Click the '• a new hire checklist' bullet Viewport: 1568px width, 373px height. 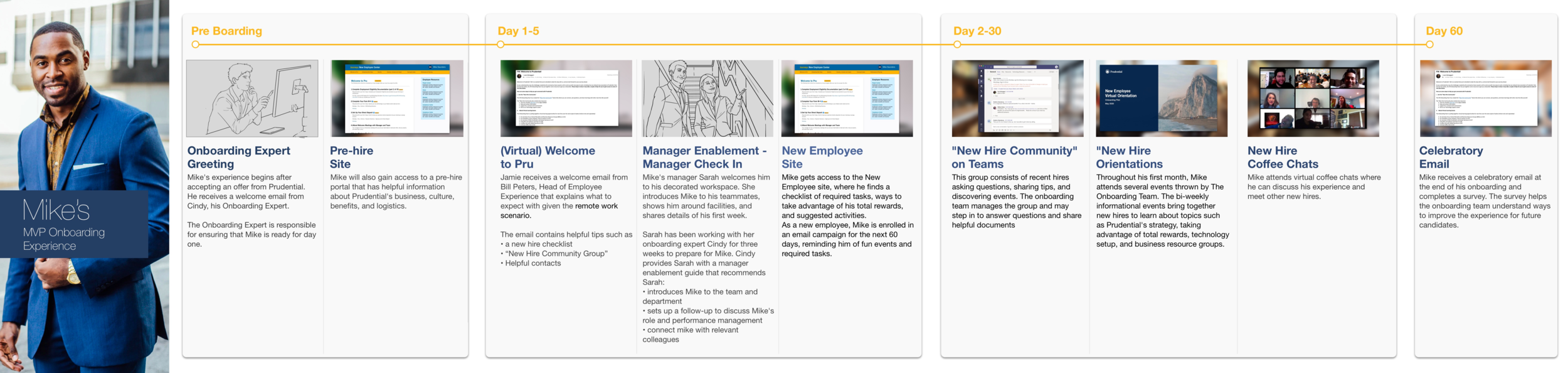[x=536, y=244]
